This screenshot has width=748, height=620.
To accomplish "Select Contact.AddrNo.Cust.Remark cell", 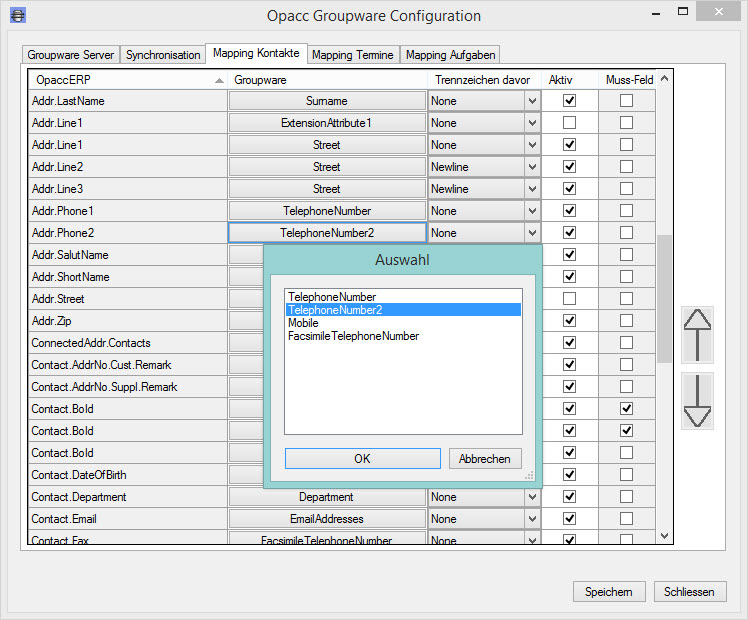I will (x=127, y=364).
